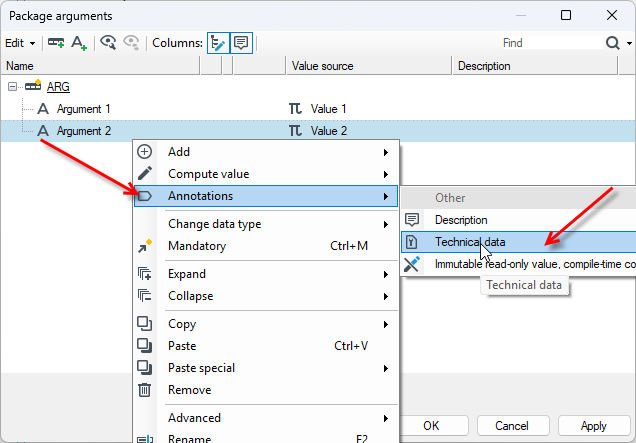This screenshot has width=636, height=443.
Task: Click the add argument group toolbar icon
Action: [56, 43]
